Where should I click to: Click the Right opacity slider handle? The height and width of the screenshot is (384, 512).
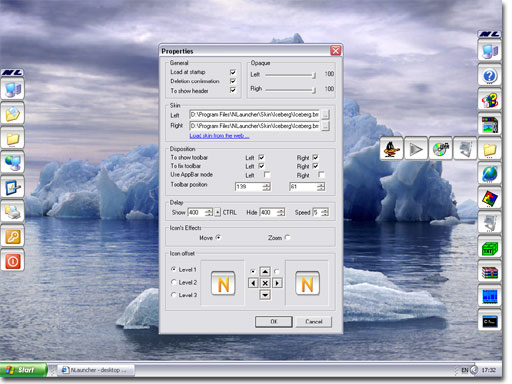[314, 90]
